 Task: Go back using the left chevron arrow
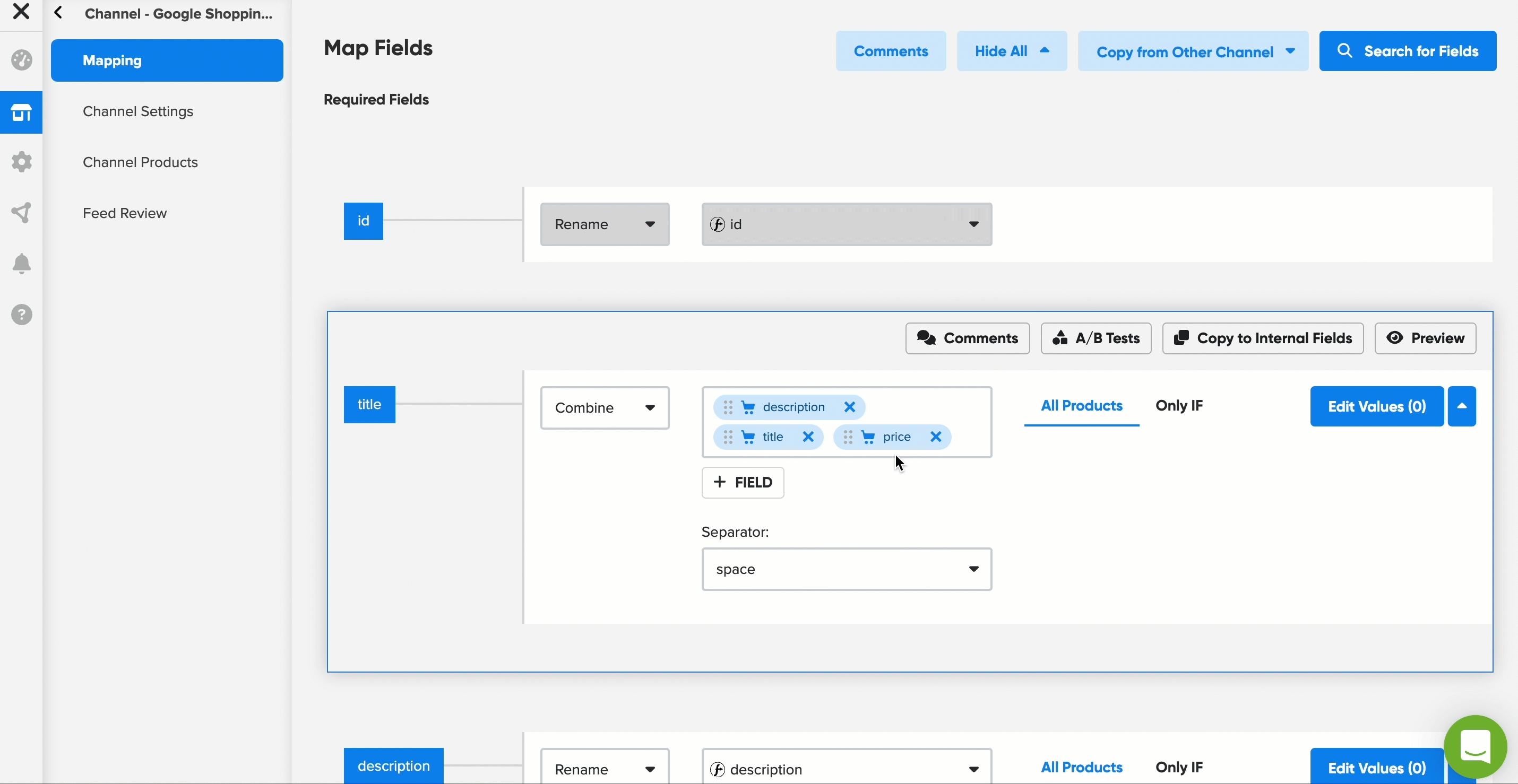point(58,12)
